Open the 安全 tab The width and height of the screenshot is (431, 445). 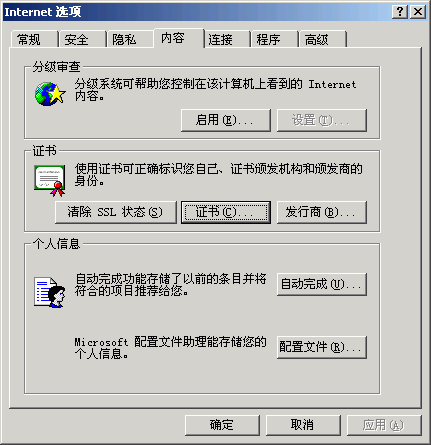82,39
